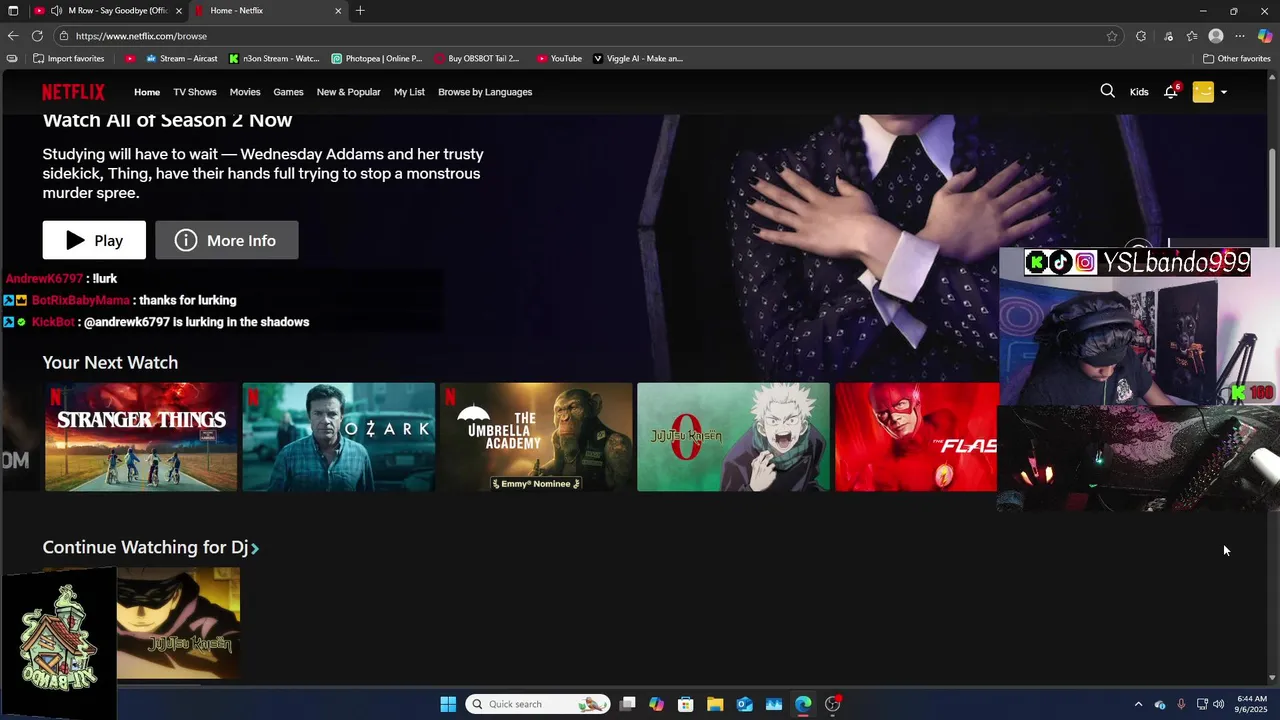Click the yellow profile avatar icon
Image resolution: width=1280 pixels, height=720 pixels.
(x=1203, y=92)
